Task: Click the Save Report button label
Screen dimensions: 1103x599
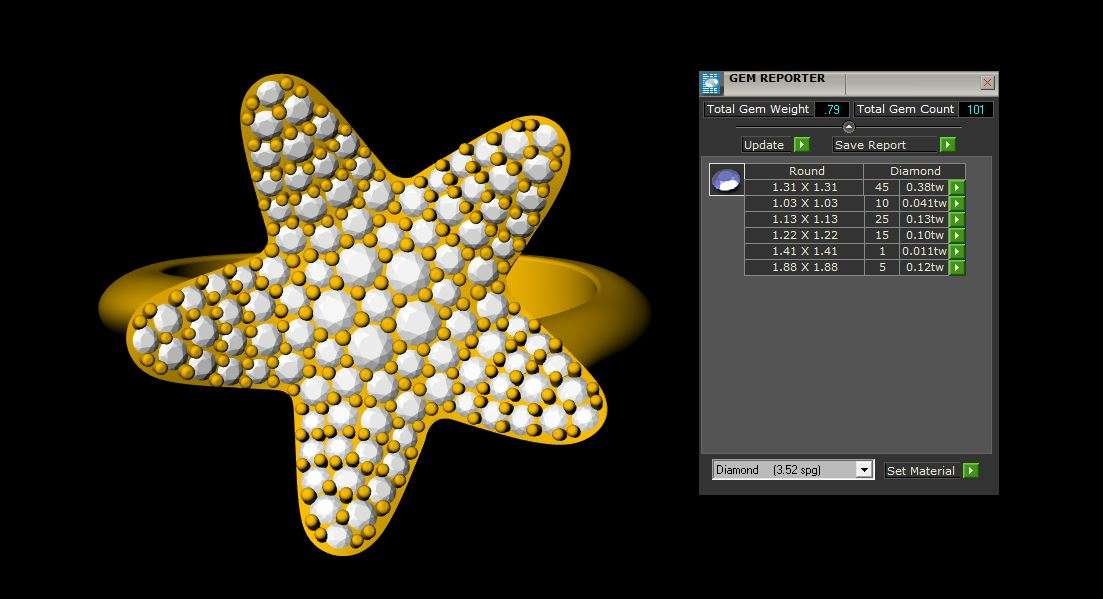Action: pos(870,145)
